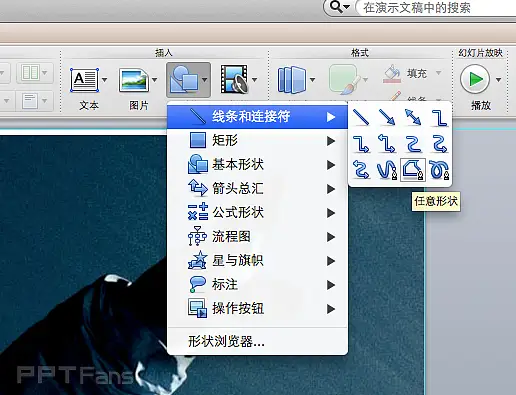Click the Fill (填充) paint bucket icon
Screen dimensions: 516x395
(x=392, y=73)
